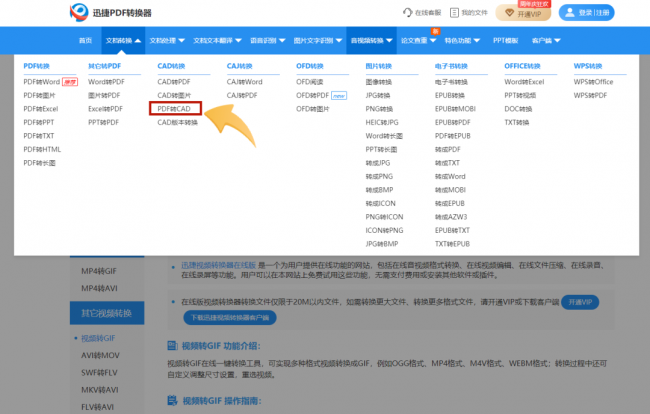Expand the 客户端 dropdown arrow
650x414 pixels.
click(557, 41)
